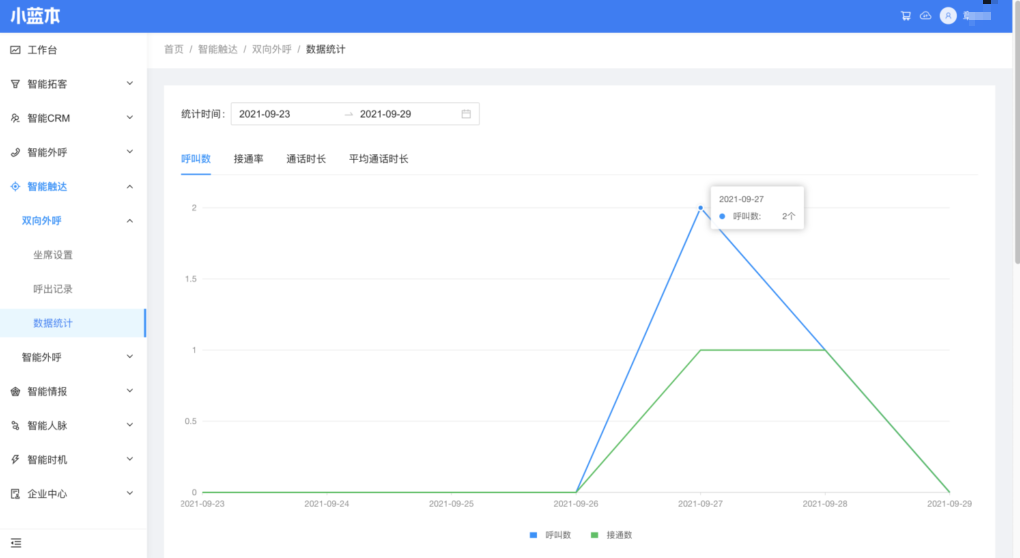Click the cloud icon in top bar
1020x558 pixels.
coord(925,16)
